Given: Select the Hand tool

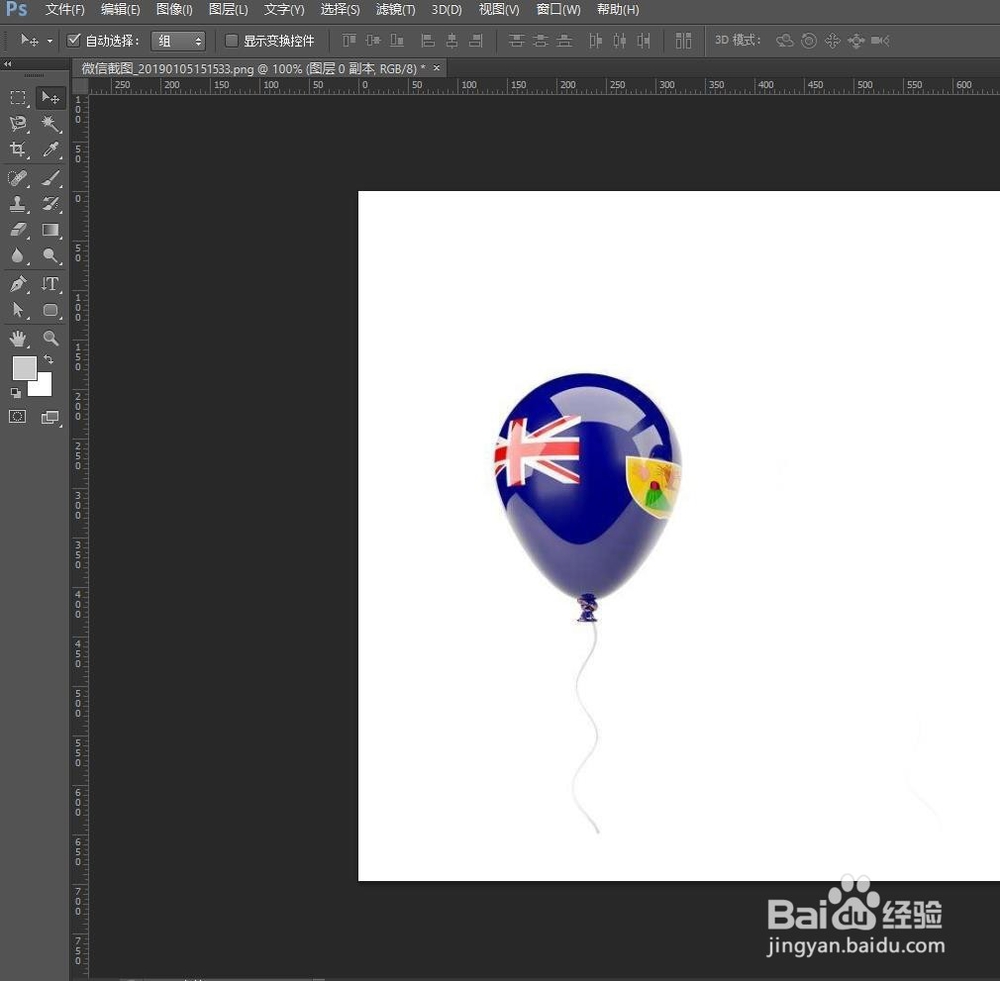Looking at the screenshot, I should [18, 338].
